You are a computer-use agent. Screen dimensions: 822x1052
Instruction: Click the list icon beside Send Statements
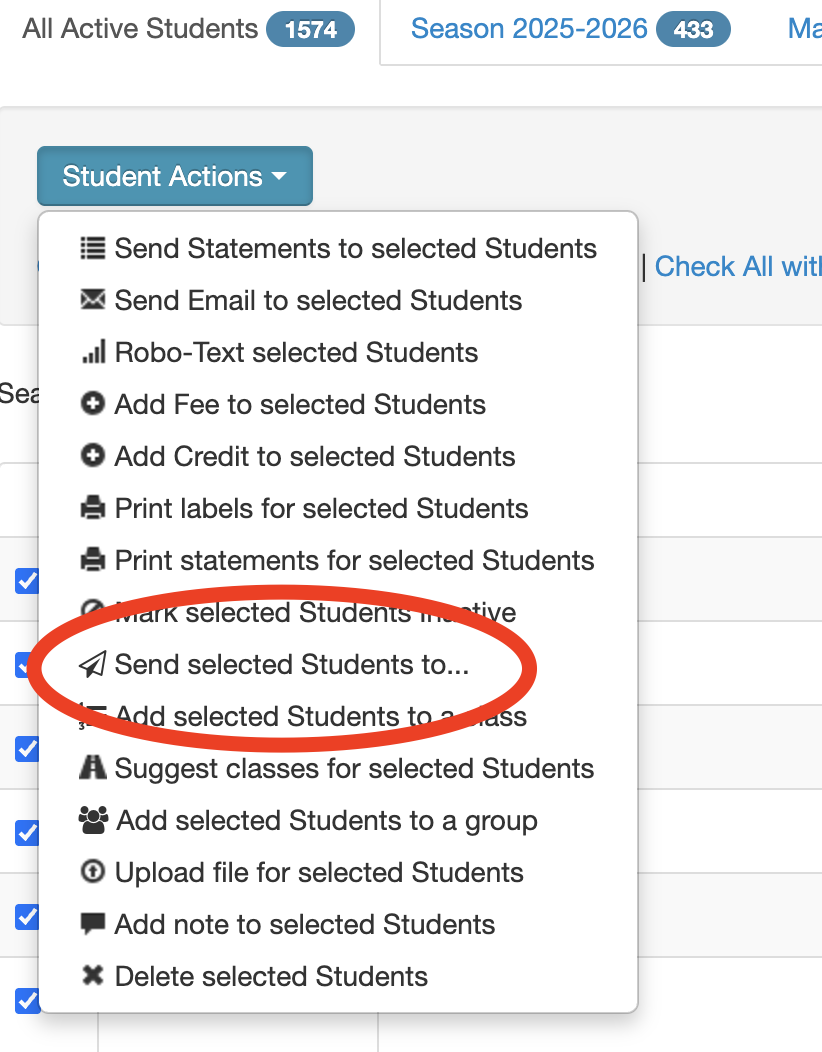[93, 248]
